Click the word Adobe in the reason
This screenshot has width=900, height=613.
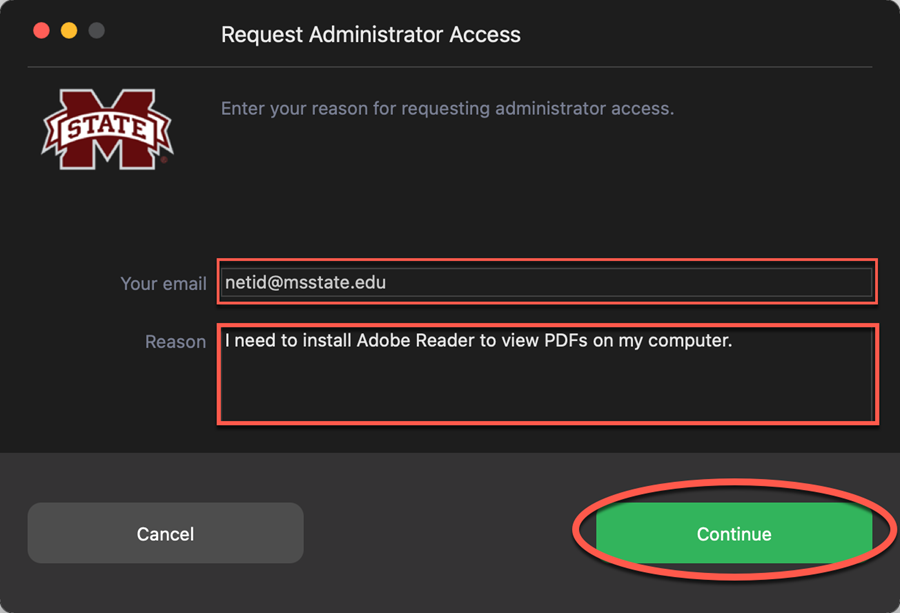coord(383,340)
